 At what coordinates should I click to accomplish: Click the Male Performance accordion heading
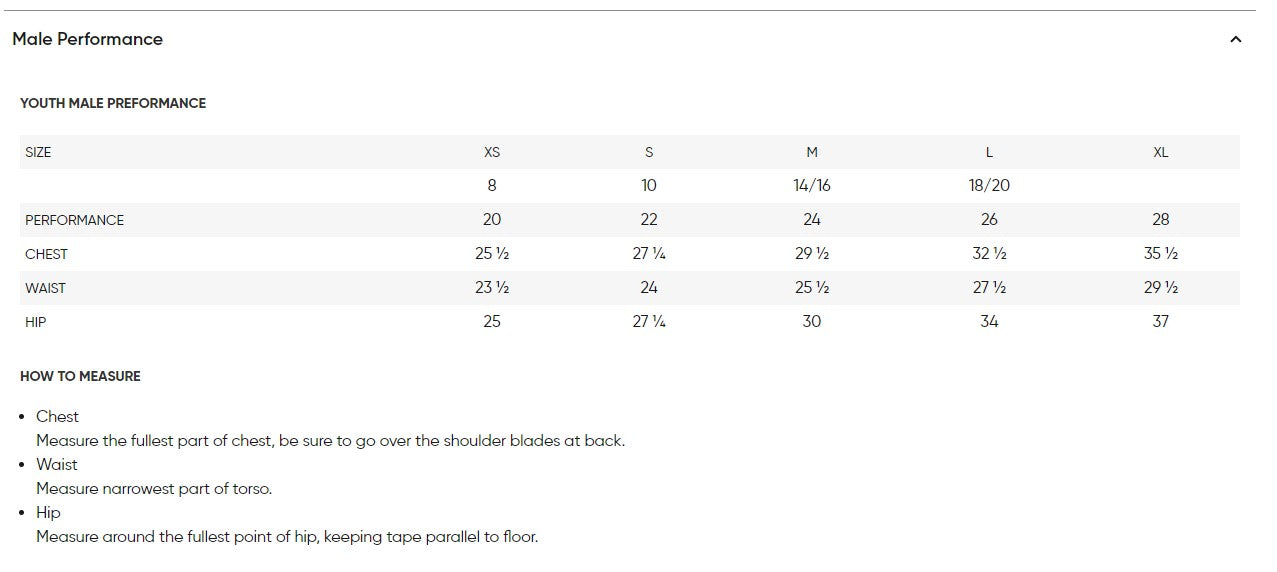[88, 39]
